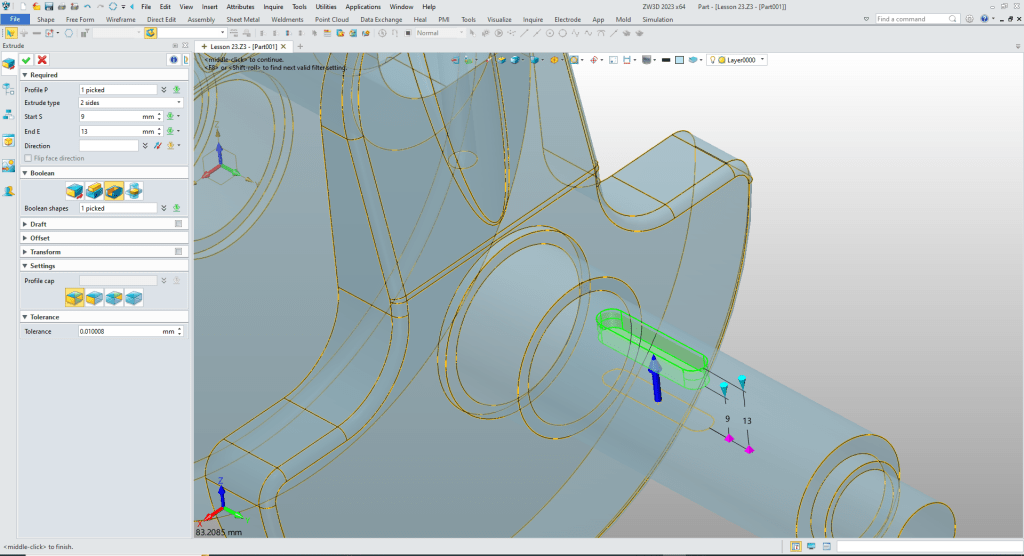Click the Undo arrow in quick access toolbar

coord(88,7)
